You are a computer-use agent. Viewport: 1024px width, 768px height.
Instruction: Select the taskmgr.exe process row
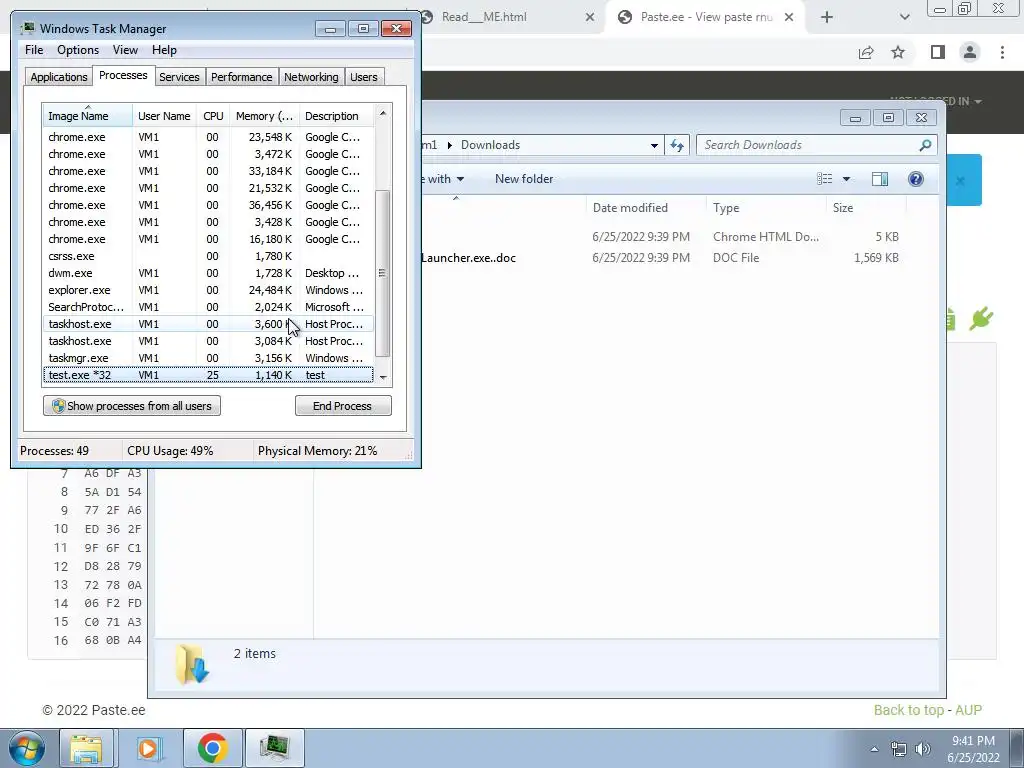coord(208,358)
